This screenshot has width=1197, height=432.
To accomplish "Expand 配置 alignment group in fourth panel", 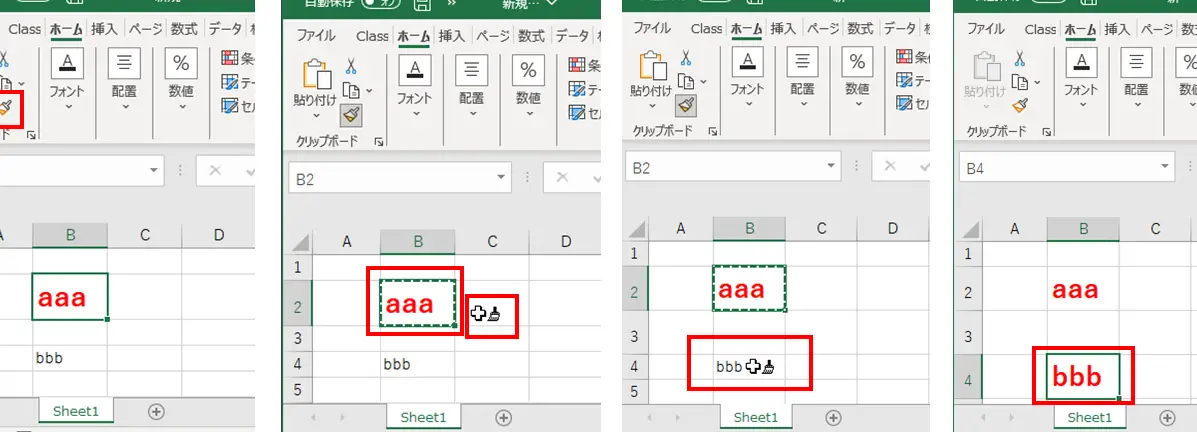I will [1137, 105].
